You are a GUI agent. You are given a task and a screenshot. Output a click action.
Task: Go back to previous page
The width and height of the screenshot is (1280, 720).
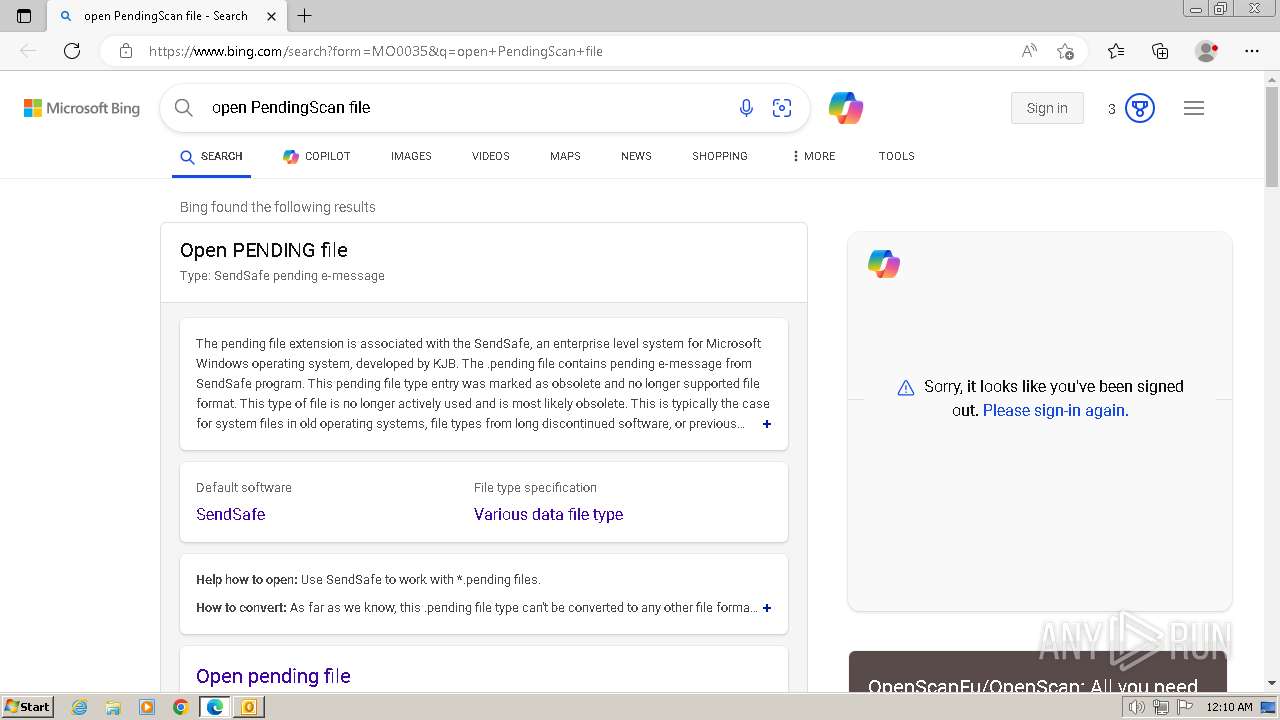click(x=28, y=51)
